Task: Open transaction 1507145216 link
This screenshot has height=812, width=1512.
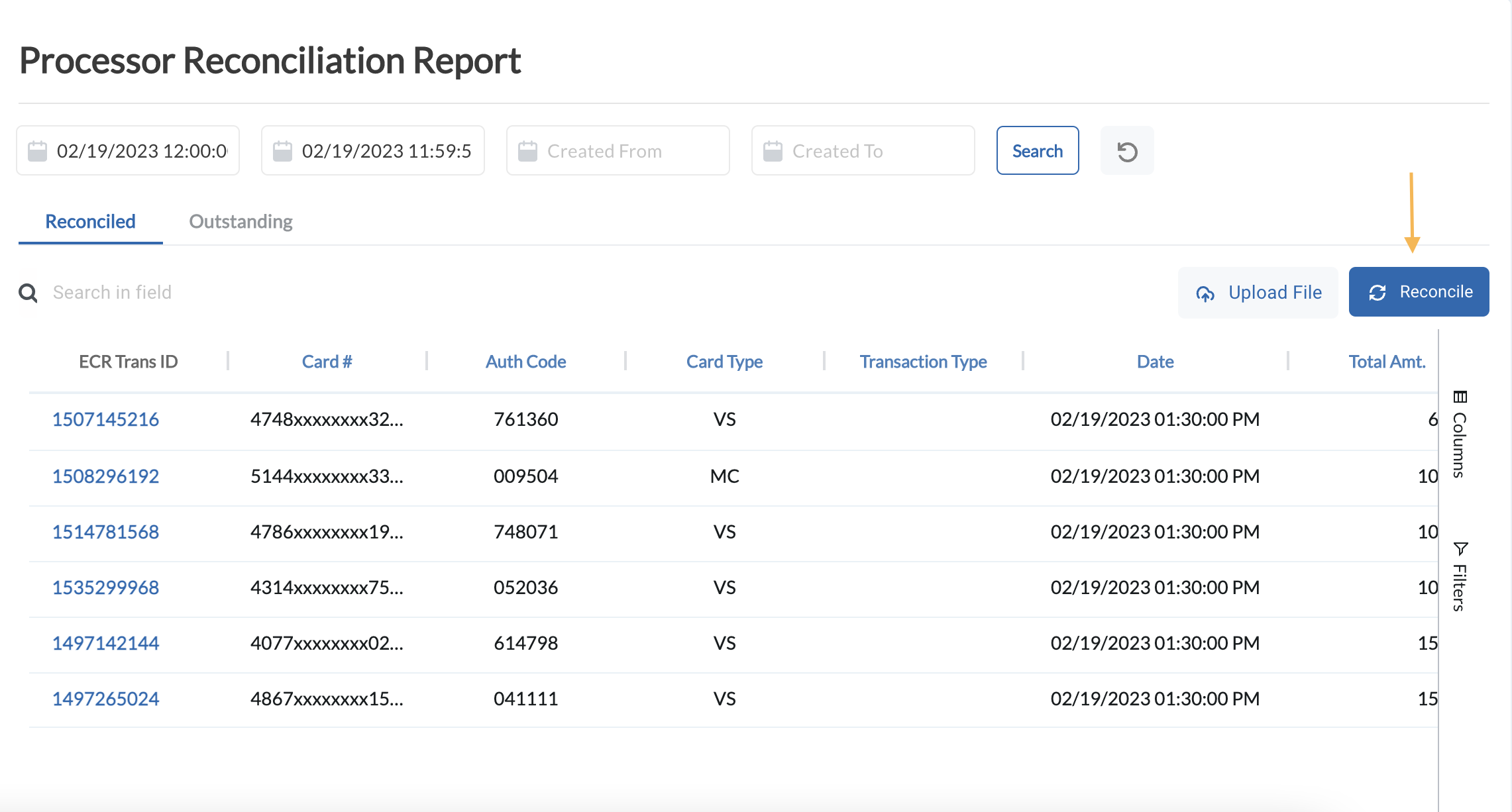Action: 105,419
